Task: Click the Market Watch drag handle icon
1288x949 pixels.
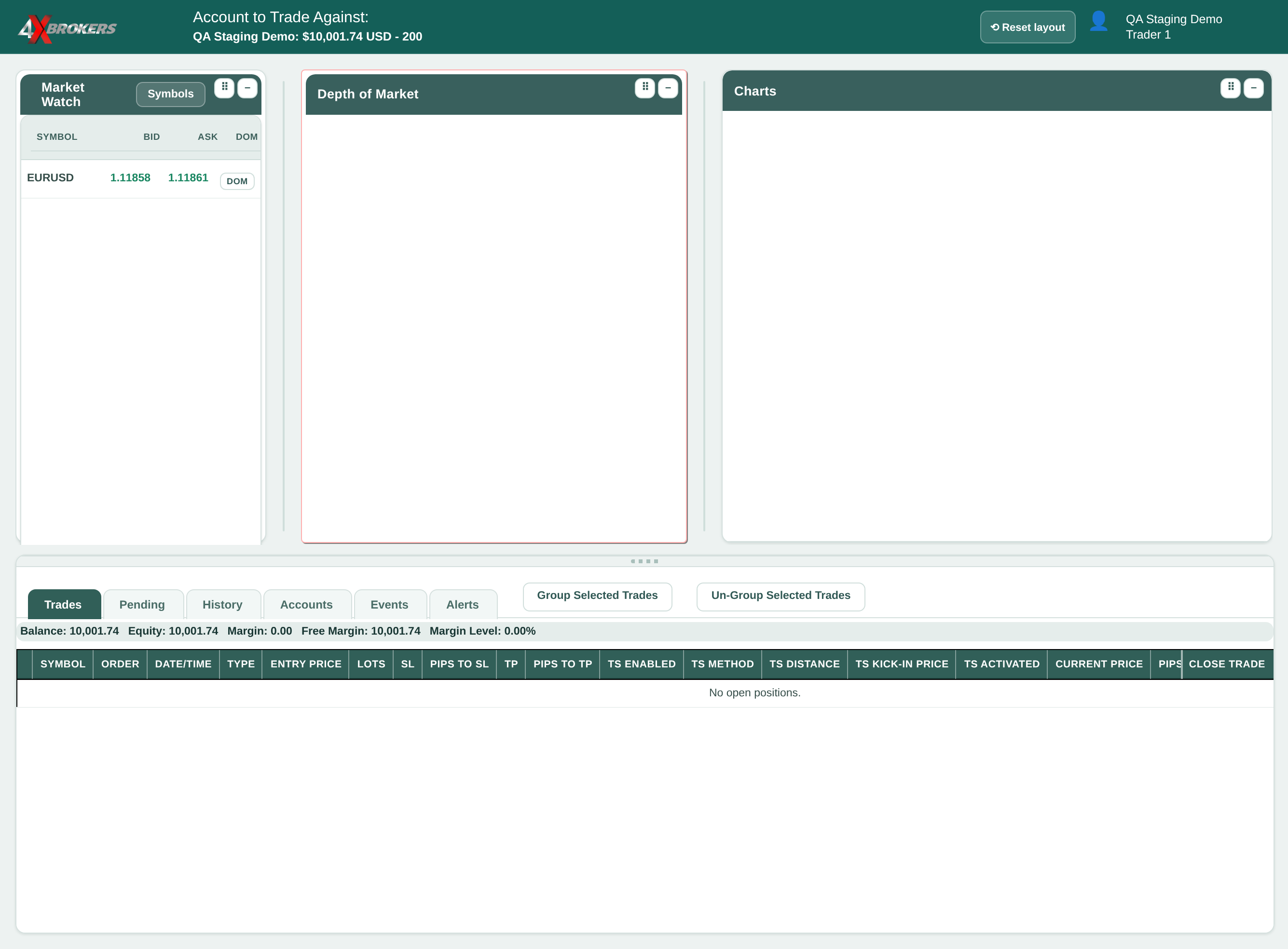Action: point(224,88)
